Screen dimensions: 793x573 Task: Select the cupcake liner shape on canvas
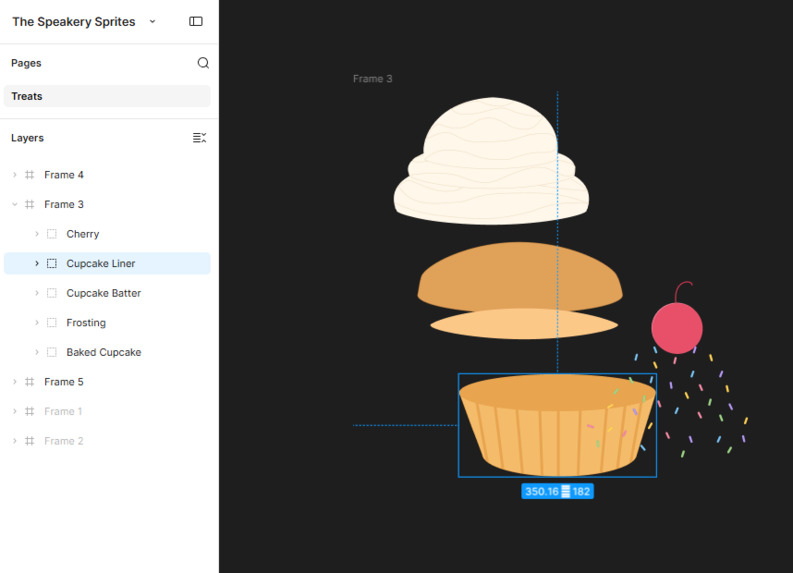coord(557,425)
